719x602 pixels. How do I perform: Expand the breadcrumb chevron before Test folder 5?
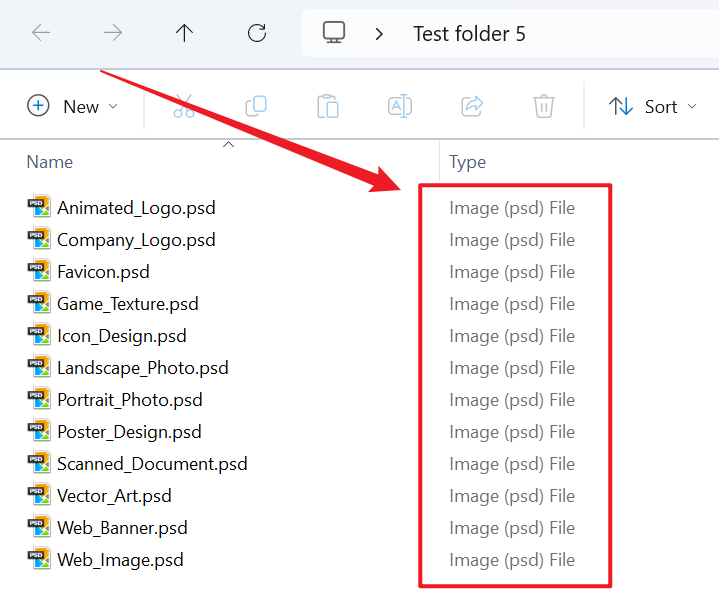pyautogui.click(x=379, y=33)
